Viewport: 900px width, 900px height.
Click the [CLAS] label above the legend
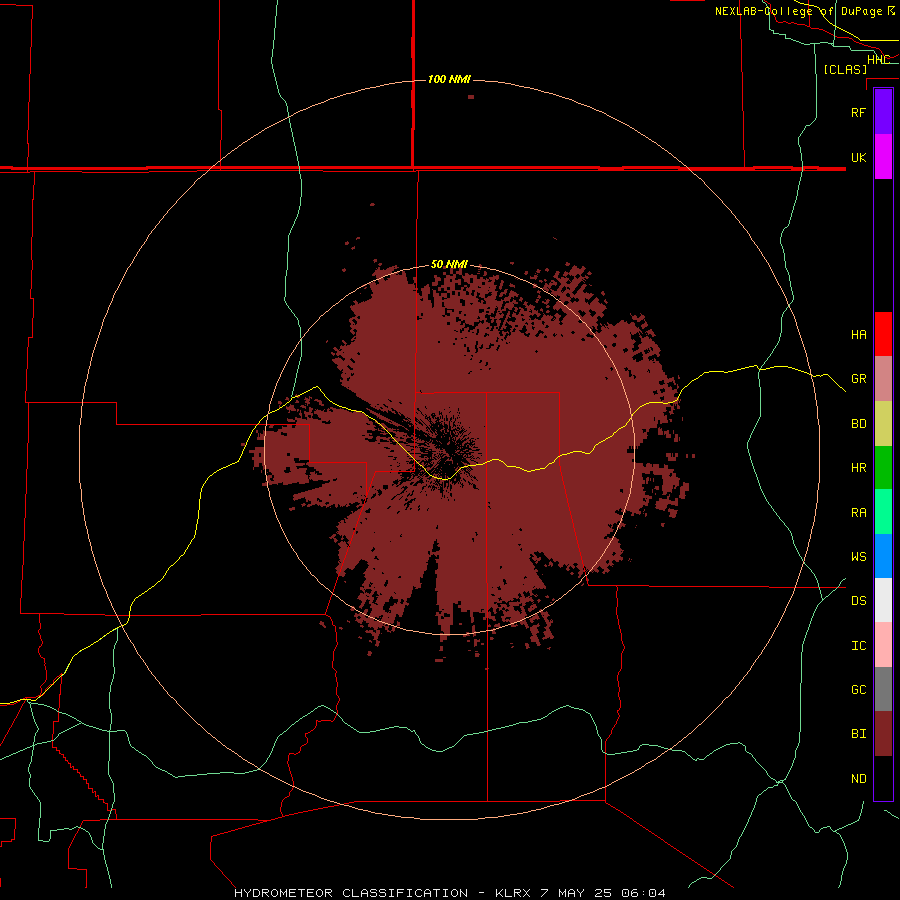coord(845,69)
